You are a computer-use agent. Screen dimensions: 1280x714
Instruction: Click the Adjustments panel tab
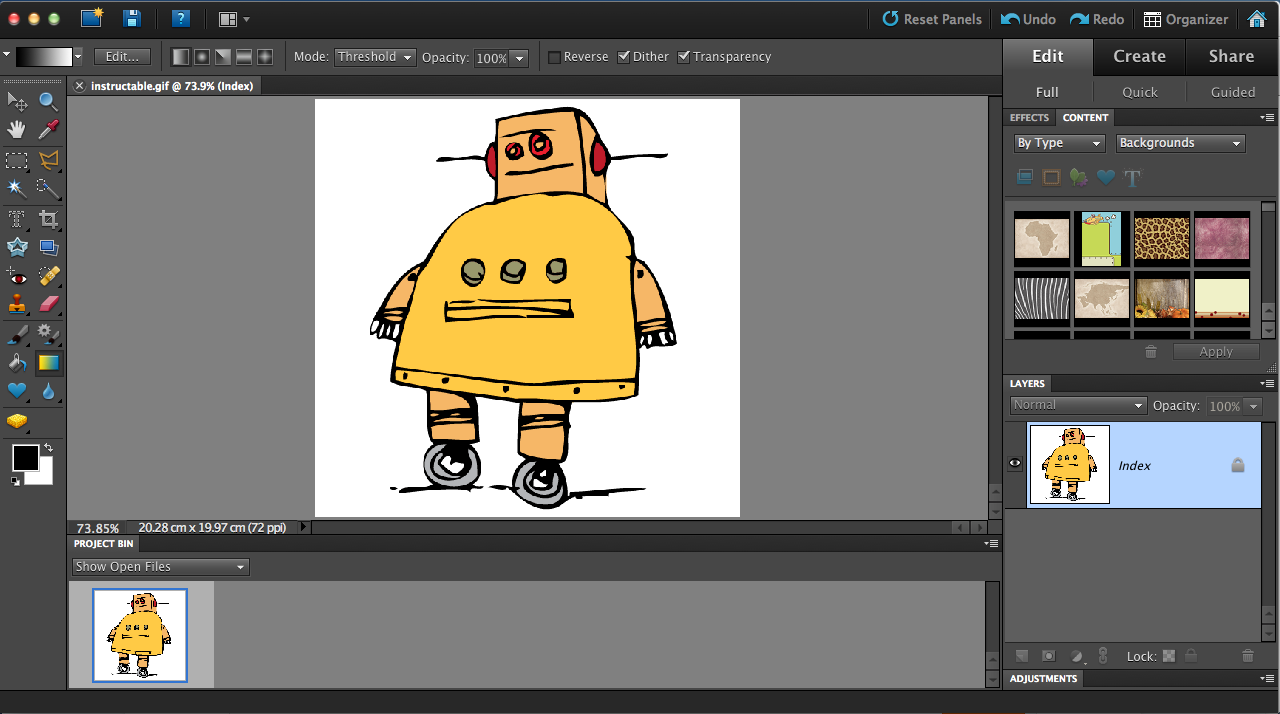[1043, 679]
